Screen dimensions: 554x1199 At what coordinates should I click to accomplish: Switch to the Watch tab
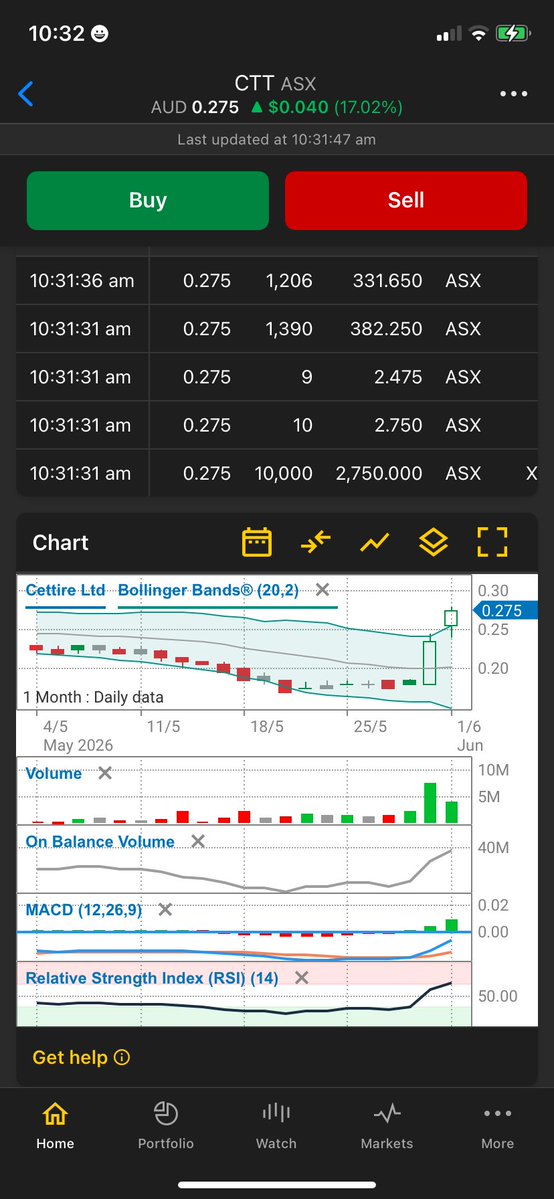click(x=276, y=1126)
